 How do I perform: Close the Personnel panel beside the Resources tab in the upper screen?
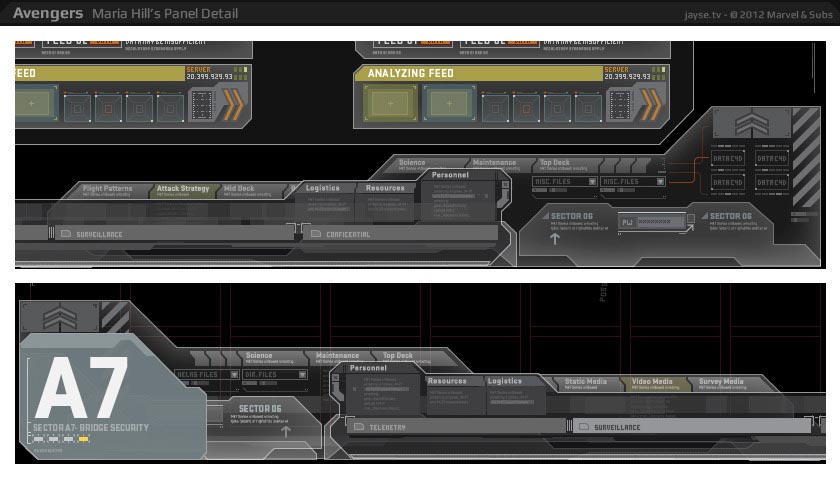point(505,184)
